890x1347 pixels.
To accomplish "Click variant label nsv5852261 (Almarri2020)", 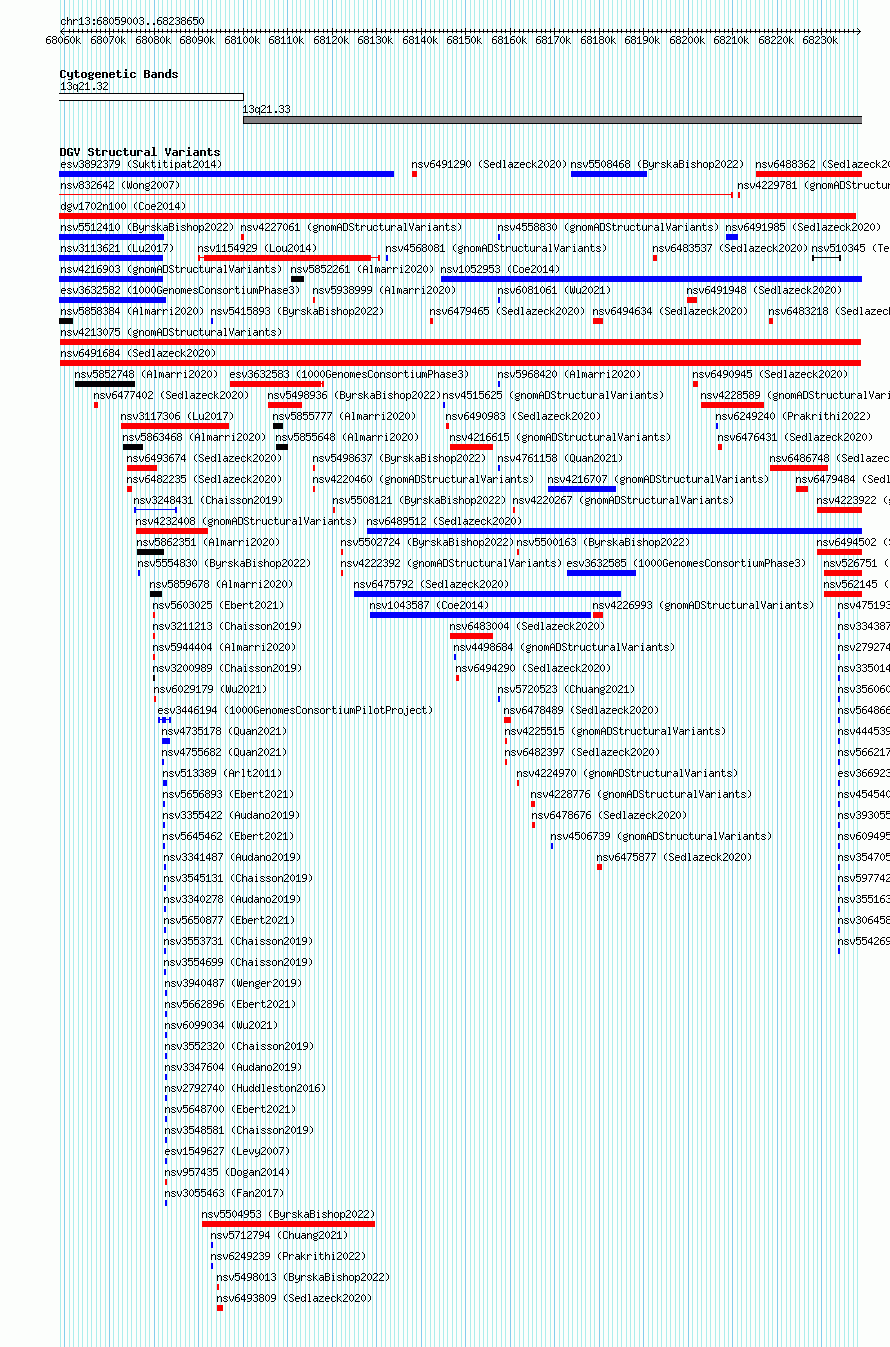I will pyautogui.click(x=363, y=269).
